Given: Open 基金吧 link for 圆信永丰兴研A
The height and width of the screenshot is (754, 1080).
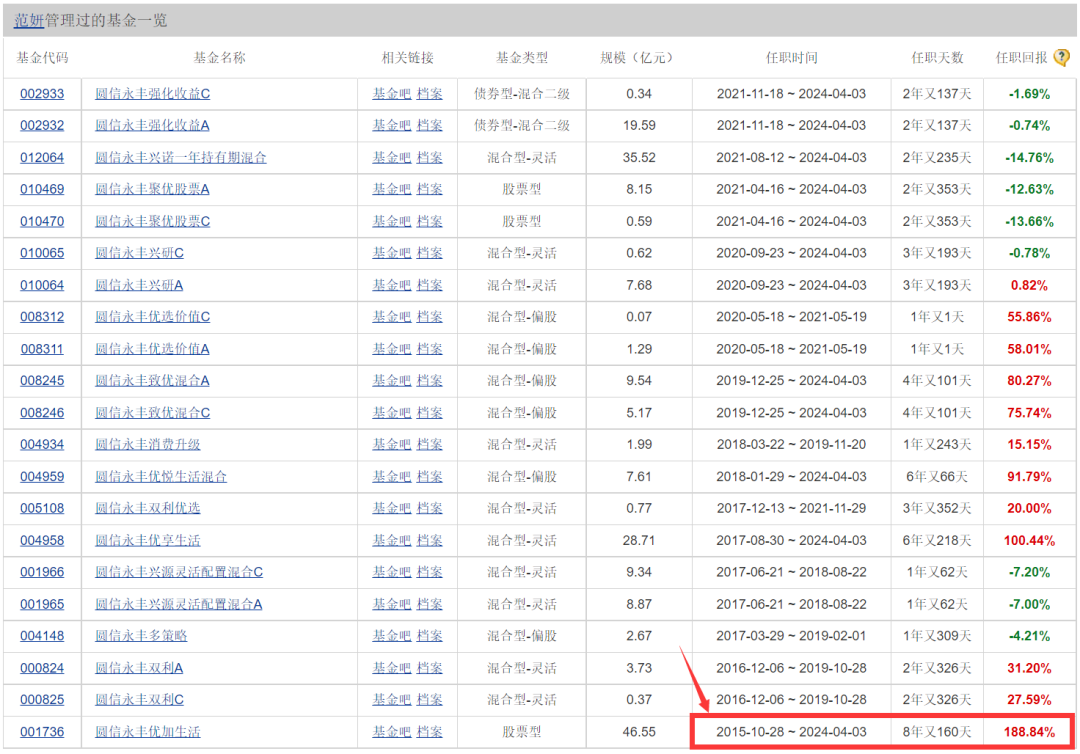Looking at the screenshot, I should [391, 285].
